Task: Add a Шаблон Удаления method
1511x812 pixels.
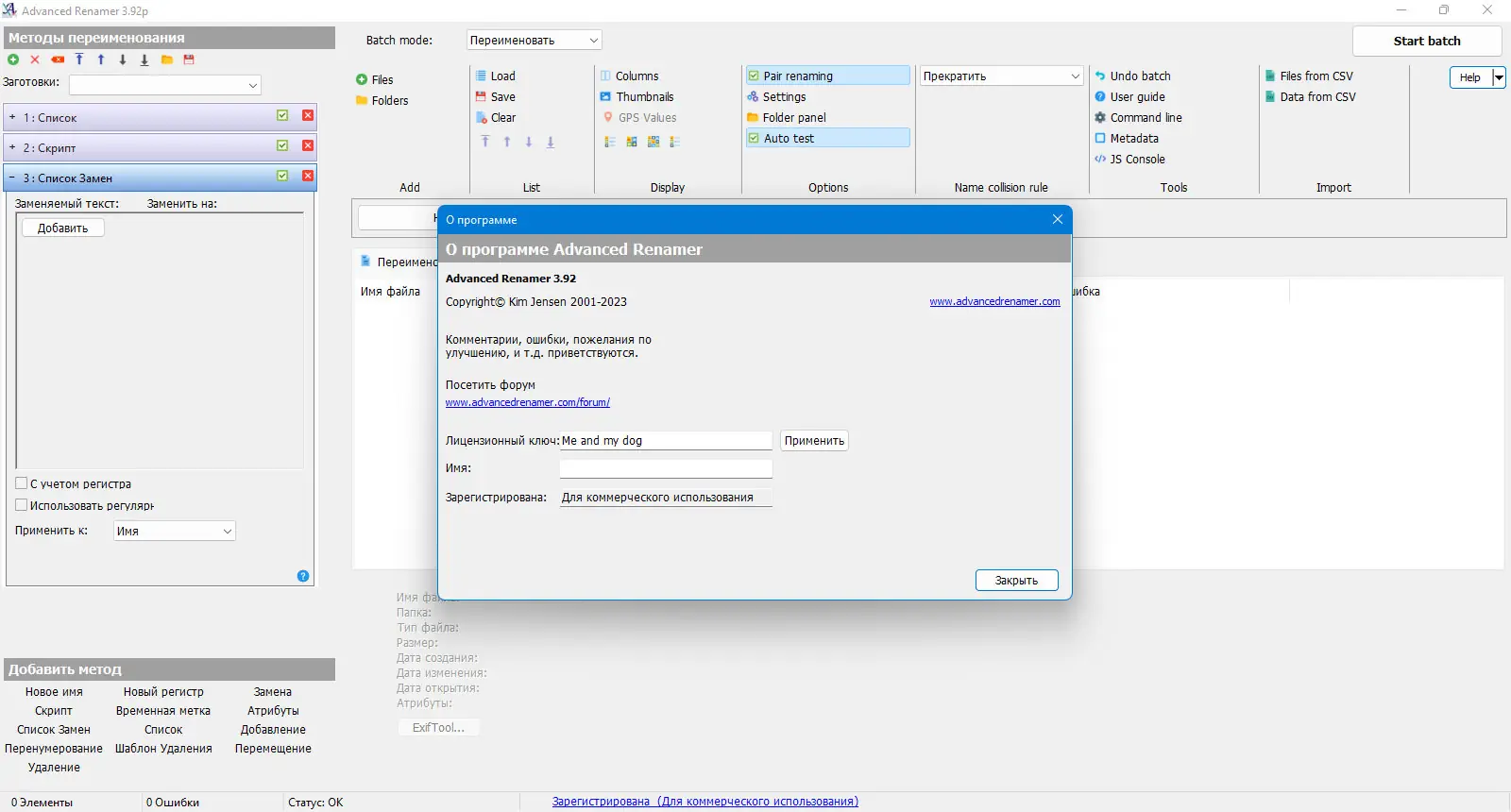Action: tap(163, 749)
